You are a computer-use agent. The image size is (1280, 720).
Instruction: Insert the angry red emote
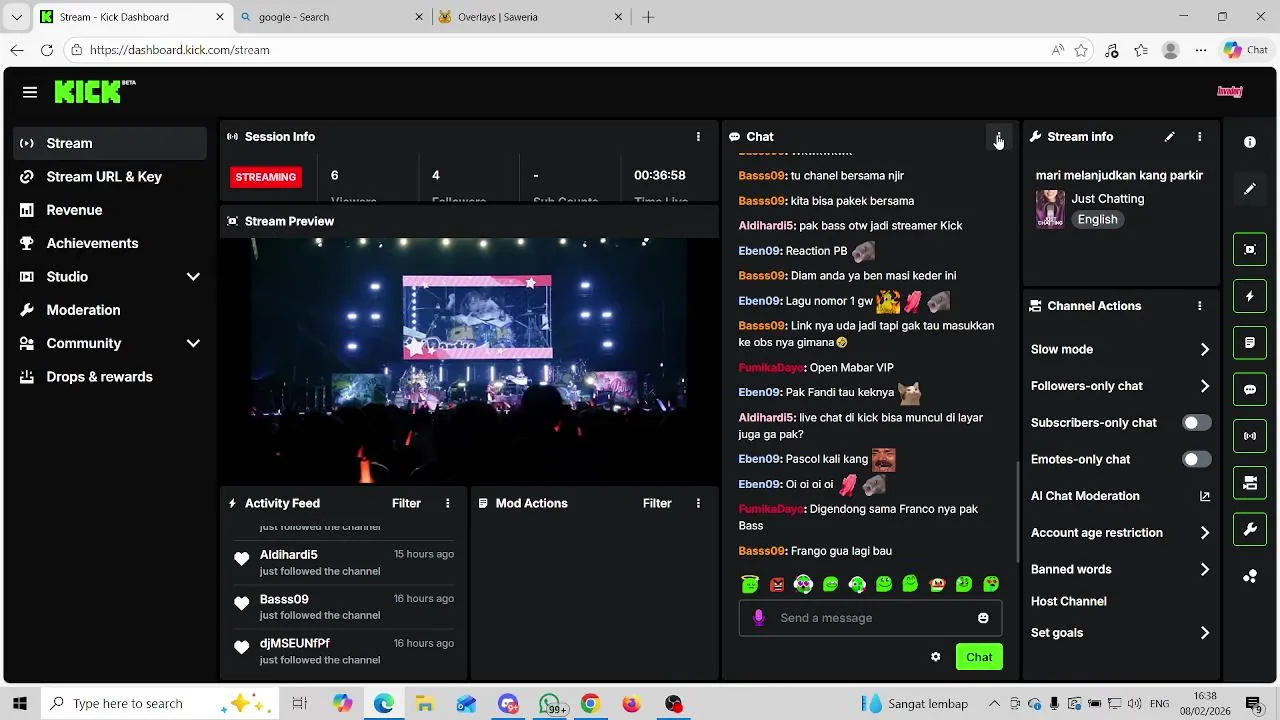tap(777, 584)
